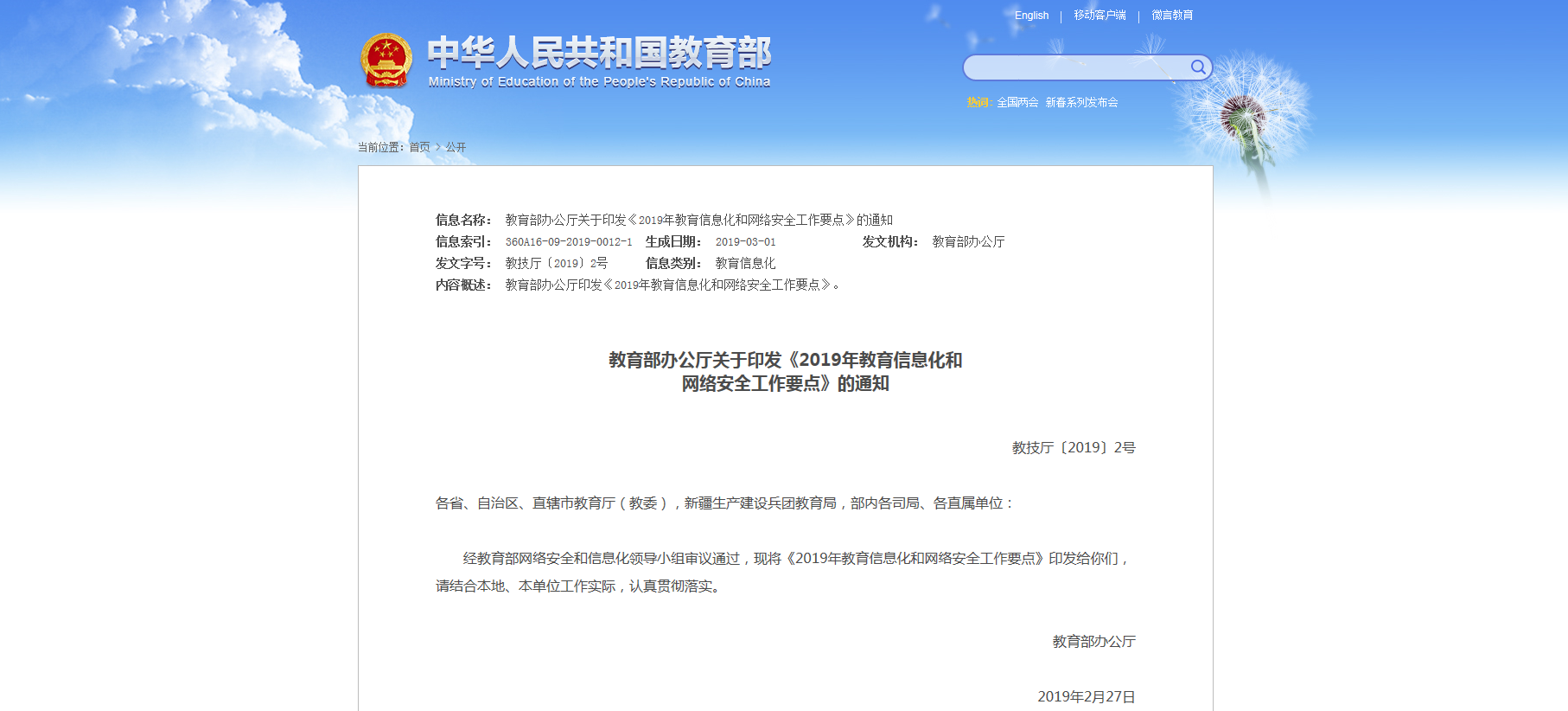Open the 微言教育 link
Image resolution: width=1568 pixels, height=711 pixels.
[1172, 16]
